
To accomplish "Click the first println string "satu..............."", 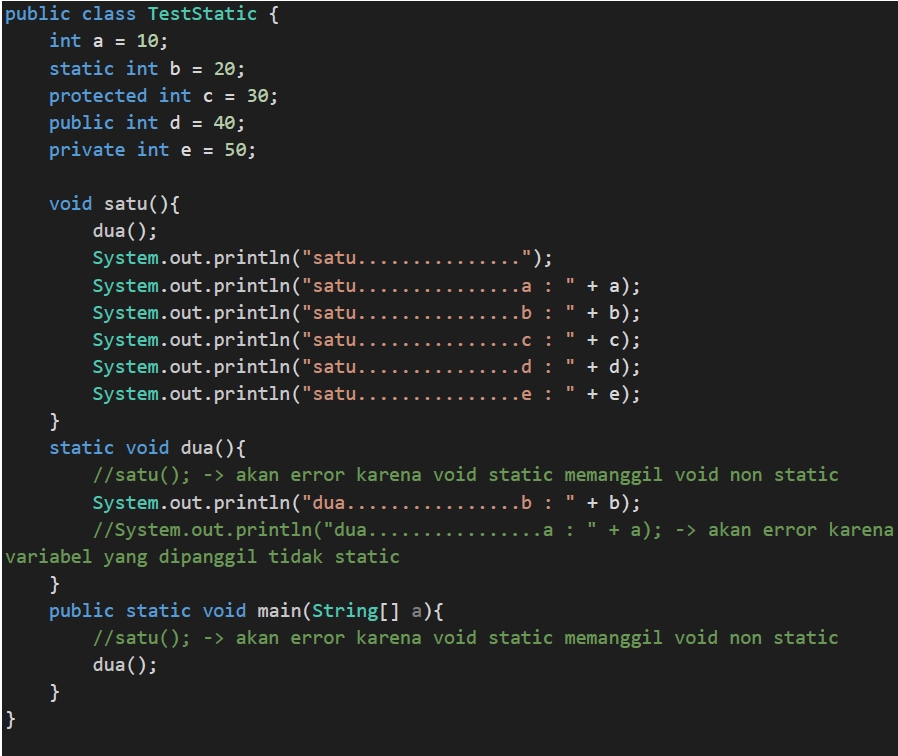I will 418,258.
